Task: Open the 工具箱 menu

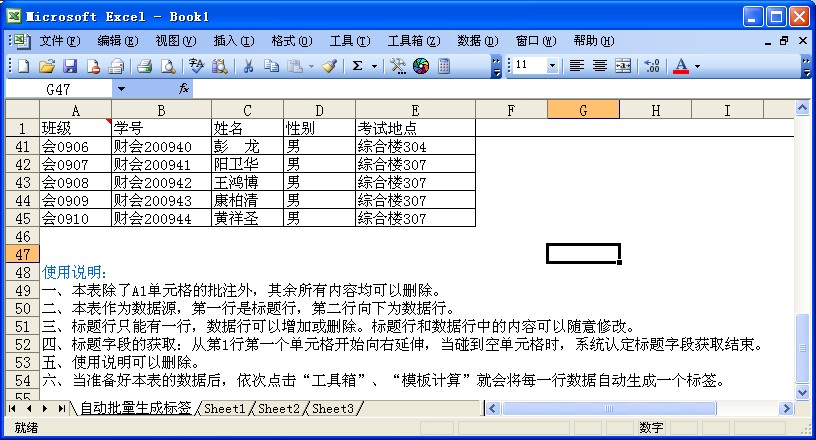Action: (x=413, y=41)
